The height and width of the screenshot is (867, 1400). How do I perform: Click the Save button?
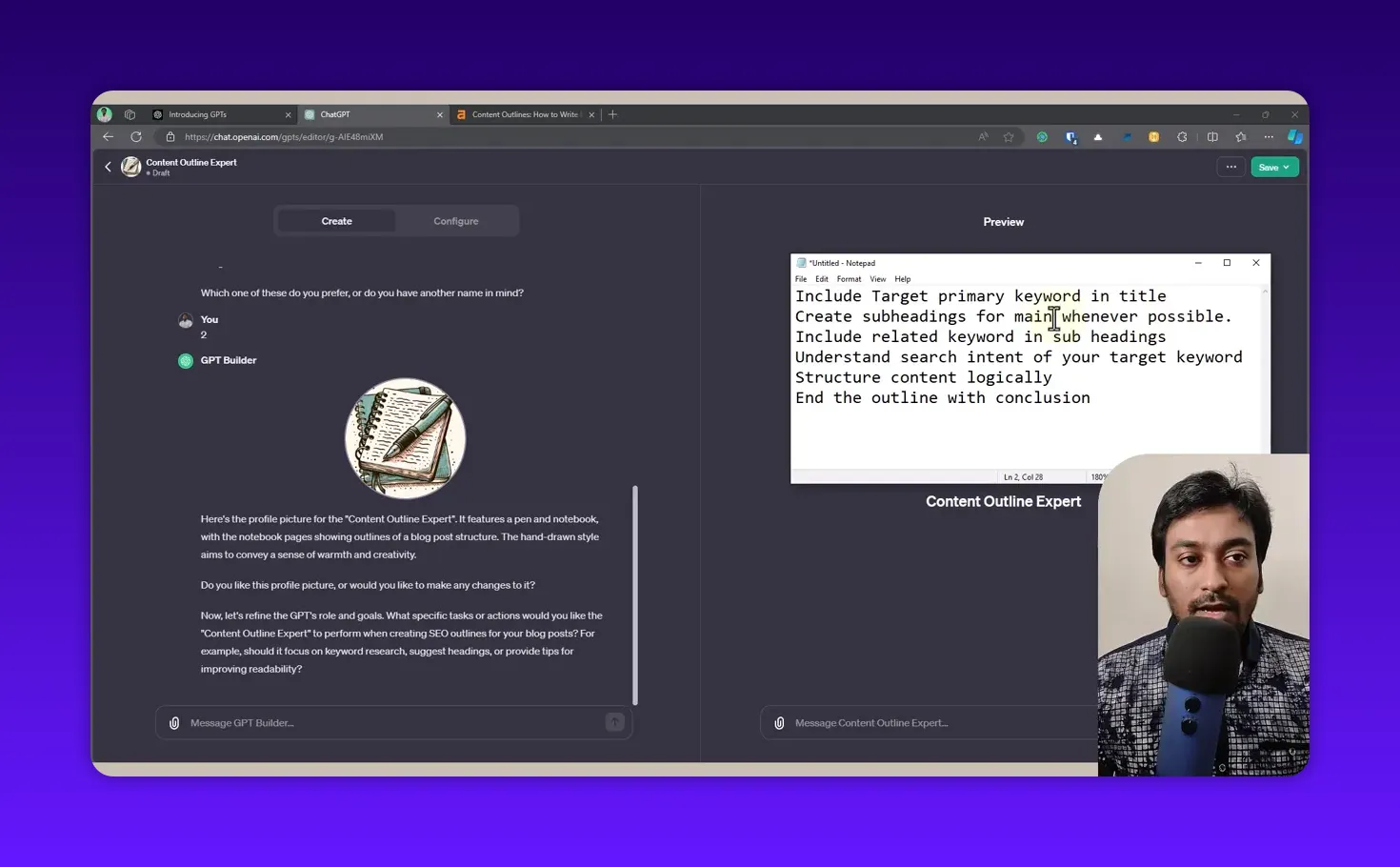[1270, 167]
